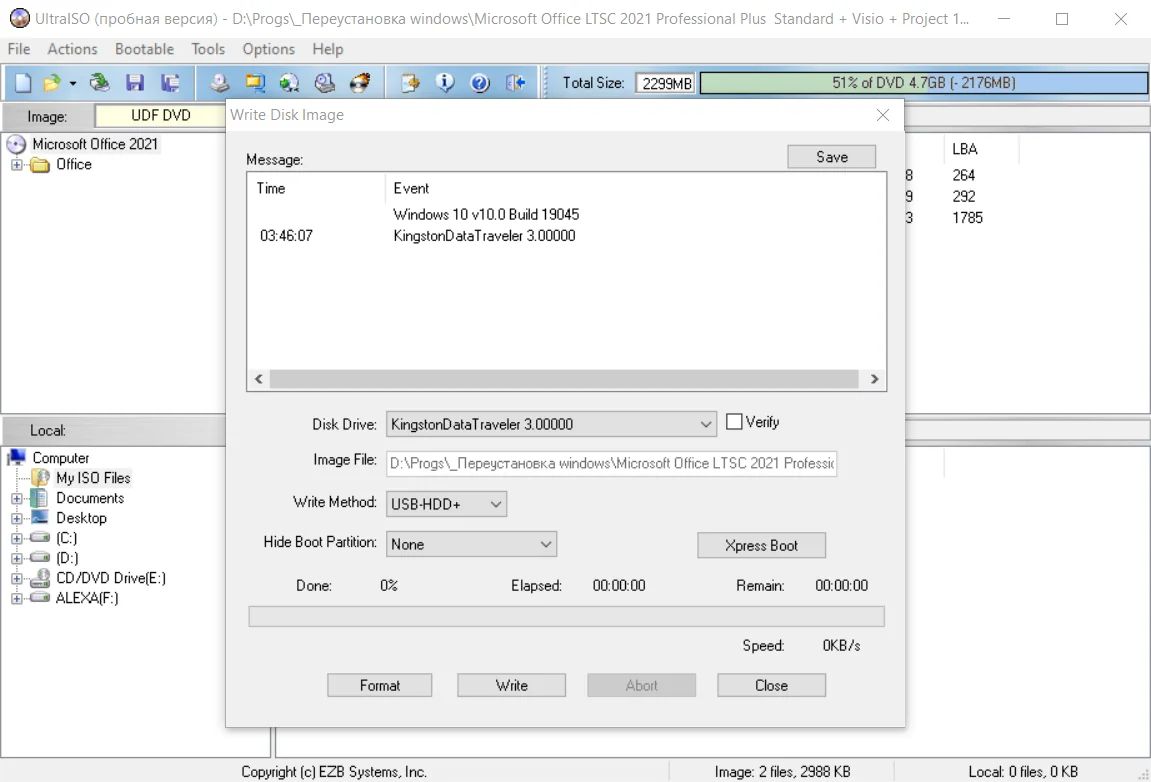Expand the Desktop node in Local tree
The height and width of the screenshot is (782, 1151).
[16, 518]
